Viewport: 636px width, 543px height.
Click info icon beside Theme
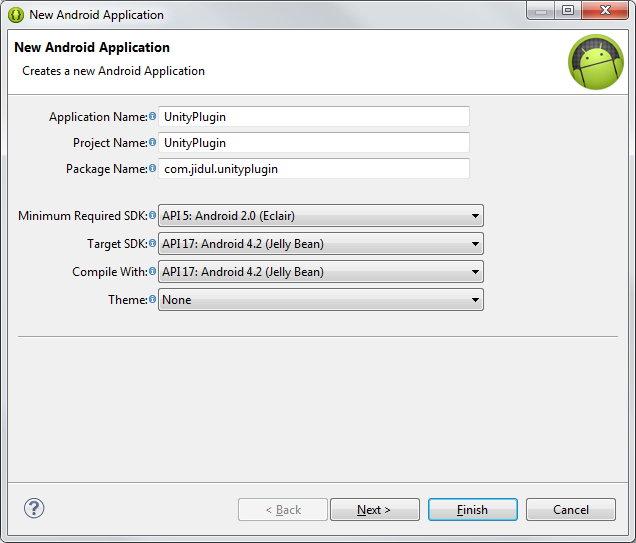pos(153,299)
